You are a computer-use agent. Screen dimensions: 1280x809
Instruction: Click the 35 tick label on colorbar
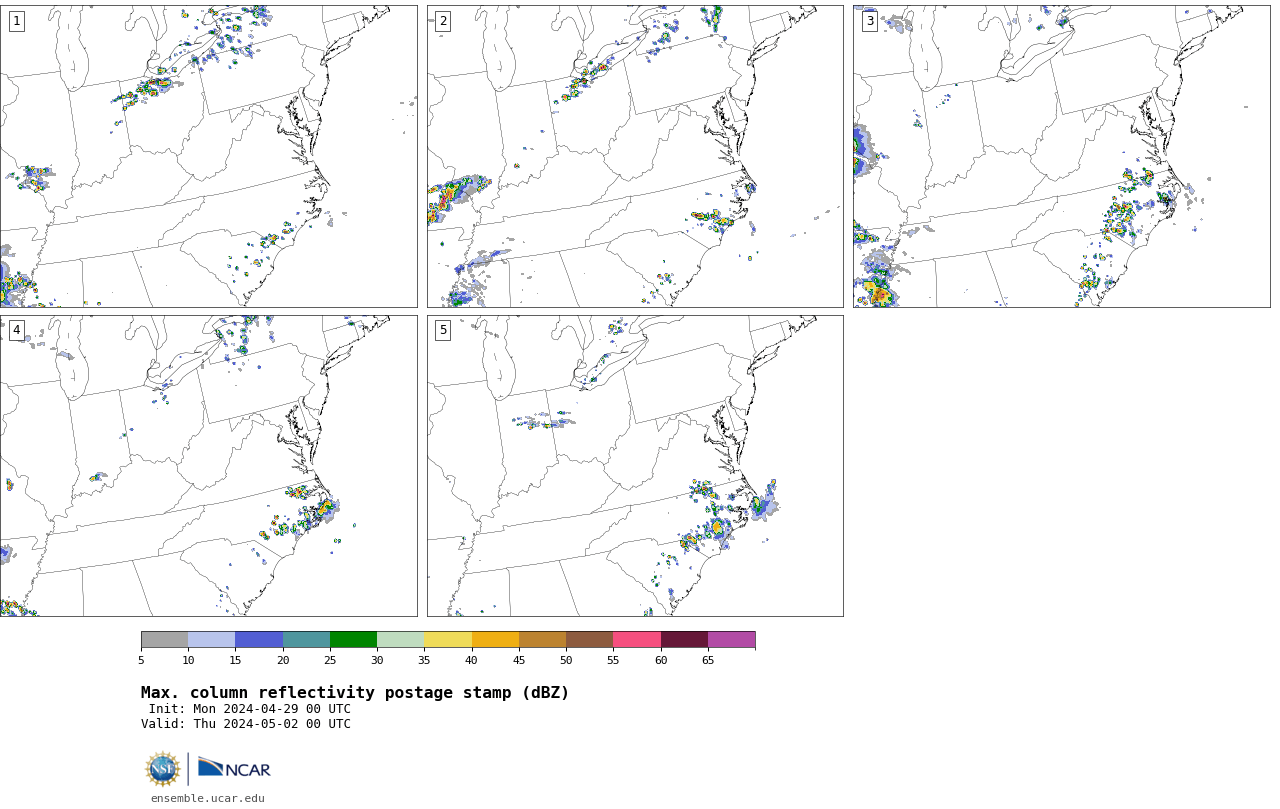pyautogui.click(x=424, y=660)
